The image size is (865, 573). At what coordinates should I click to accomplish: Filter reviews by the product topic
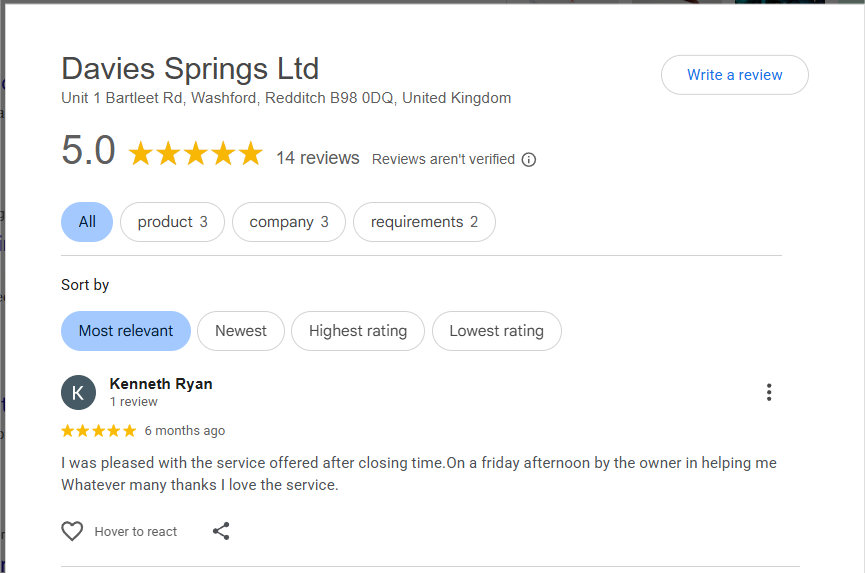pos(172,222)
